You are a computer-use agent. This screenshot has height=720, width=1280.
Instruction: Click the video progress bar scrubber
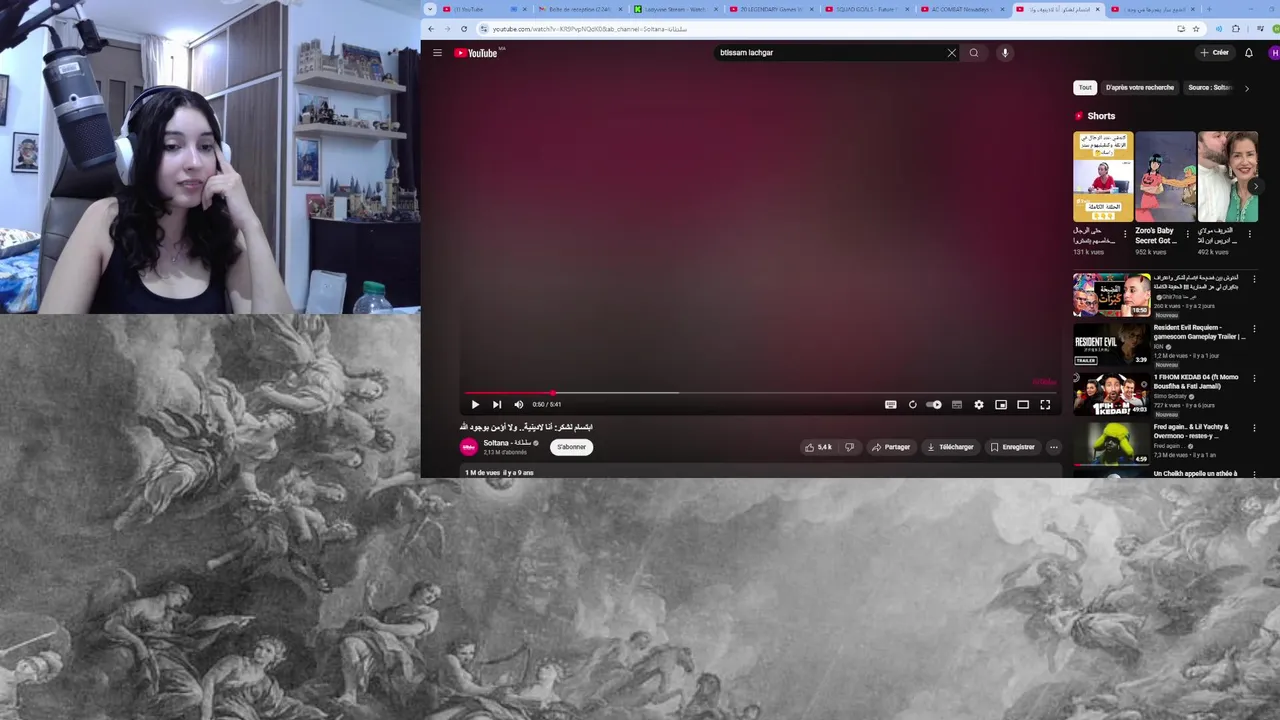pos(553,393)
